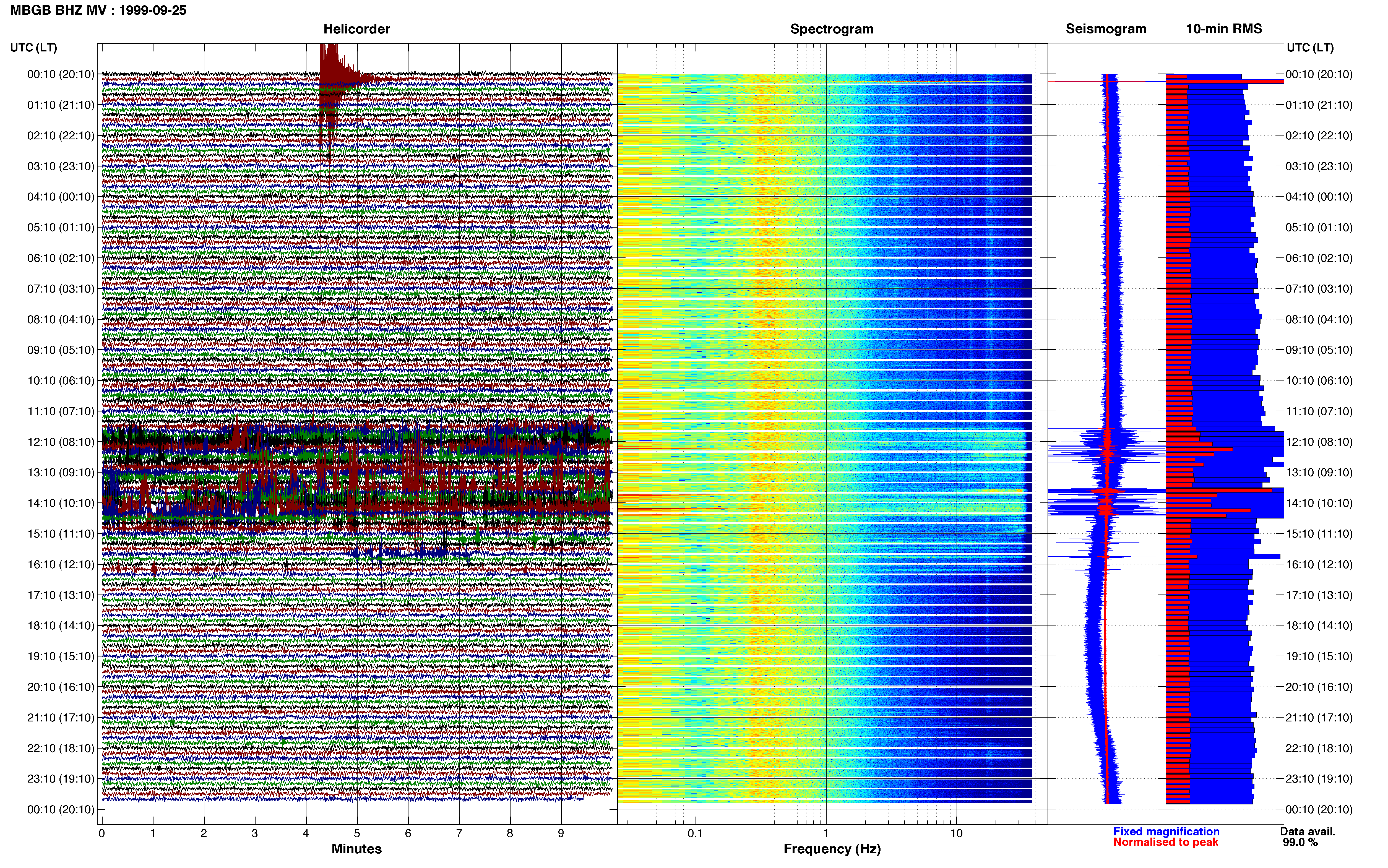Click left time label '06:10 (02:10)'
1388x868 pixels.
tap(61, 258)
